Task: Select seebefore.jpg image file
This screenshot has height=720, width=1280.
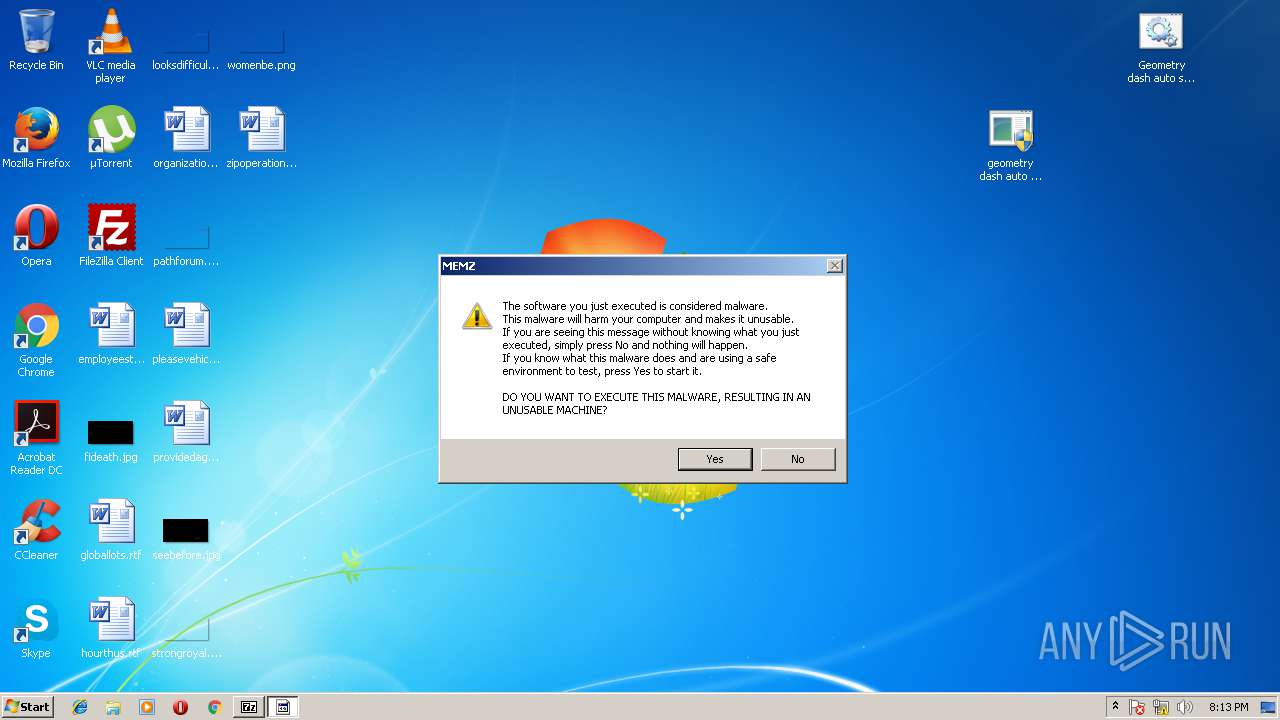Action: coord(186,536)
